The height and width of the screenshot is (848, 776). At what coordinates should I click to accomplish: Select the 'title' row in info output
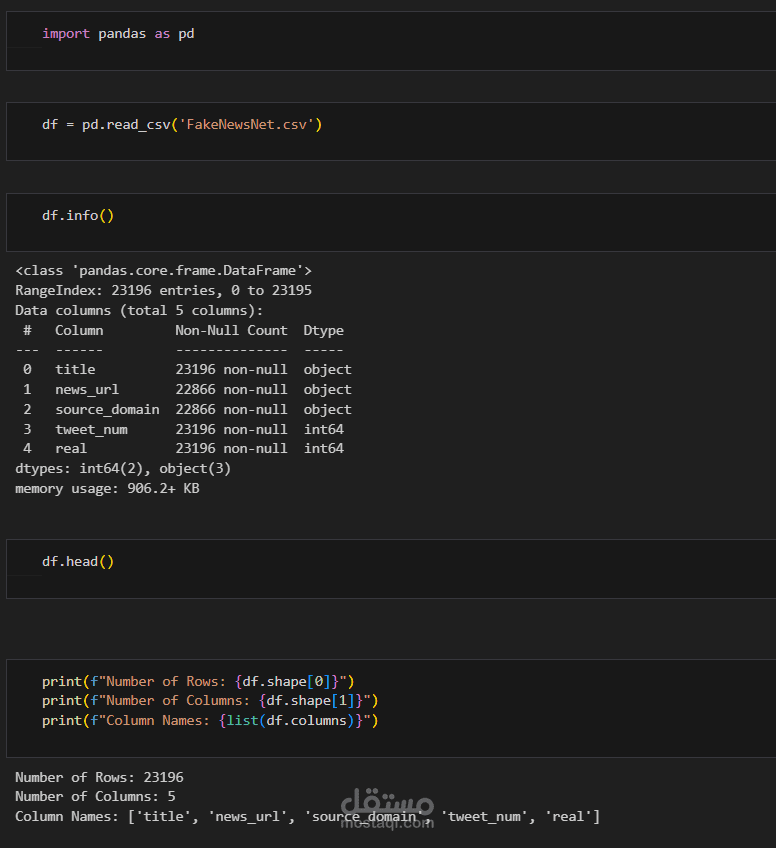click(x=185, y=369)
